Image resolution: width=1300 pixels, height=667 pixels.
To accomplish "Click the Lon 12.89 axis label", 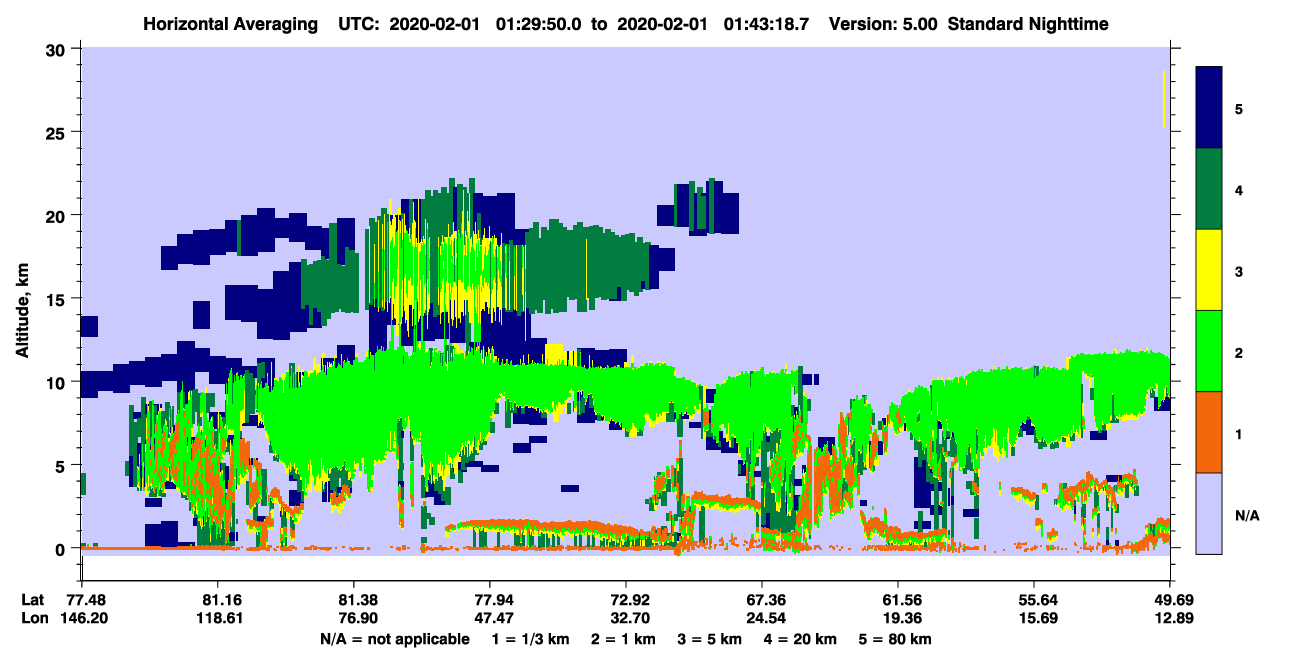I will [x=1169, y=619].
